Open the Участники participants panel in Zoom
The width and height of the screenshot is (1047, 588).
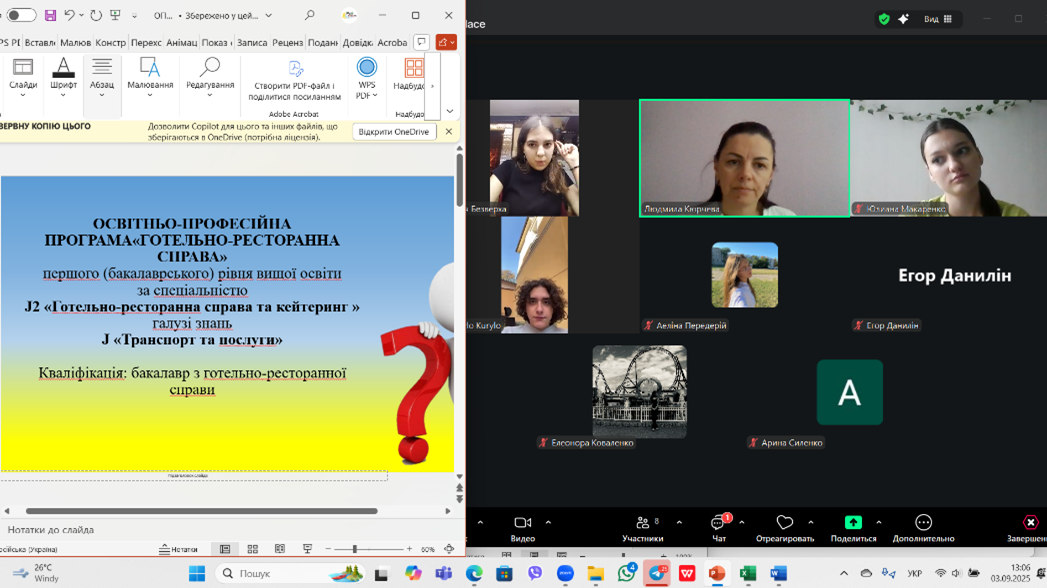[643, 529]
